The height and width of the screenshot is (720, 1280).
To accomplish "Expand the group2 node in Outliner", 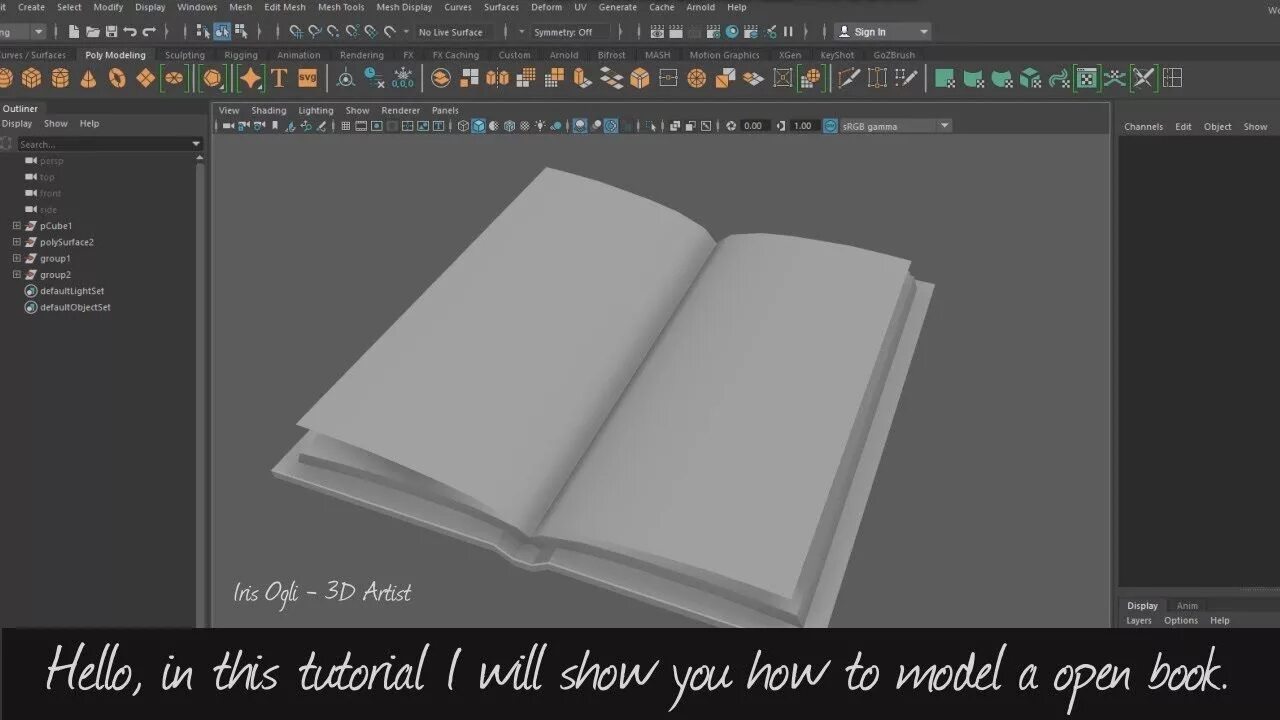I will click(16, 274).
